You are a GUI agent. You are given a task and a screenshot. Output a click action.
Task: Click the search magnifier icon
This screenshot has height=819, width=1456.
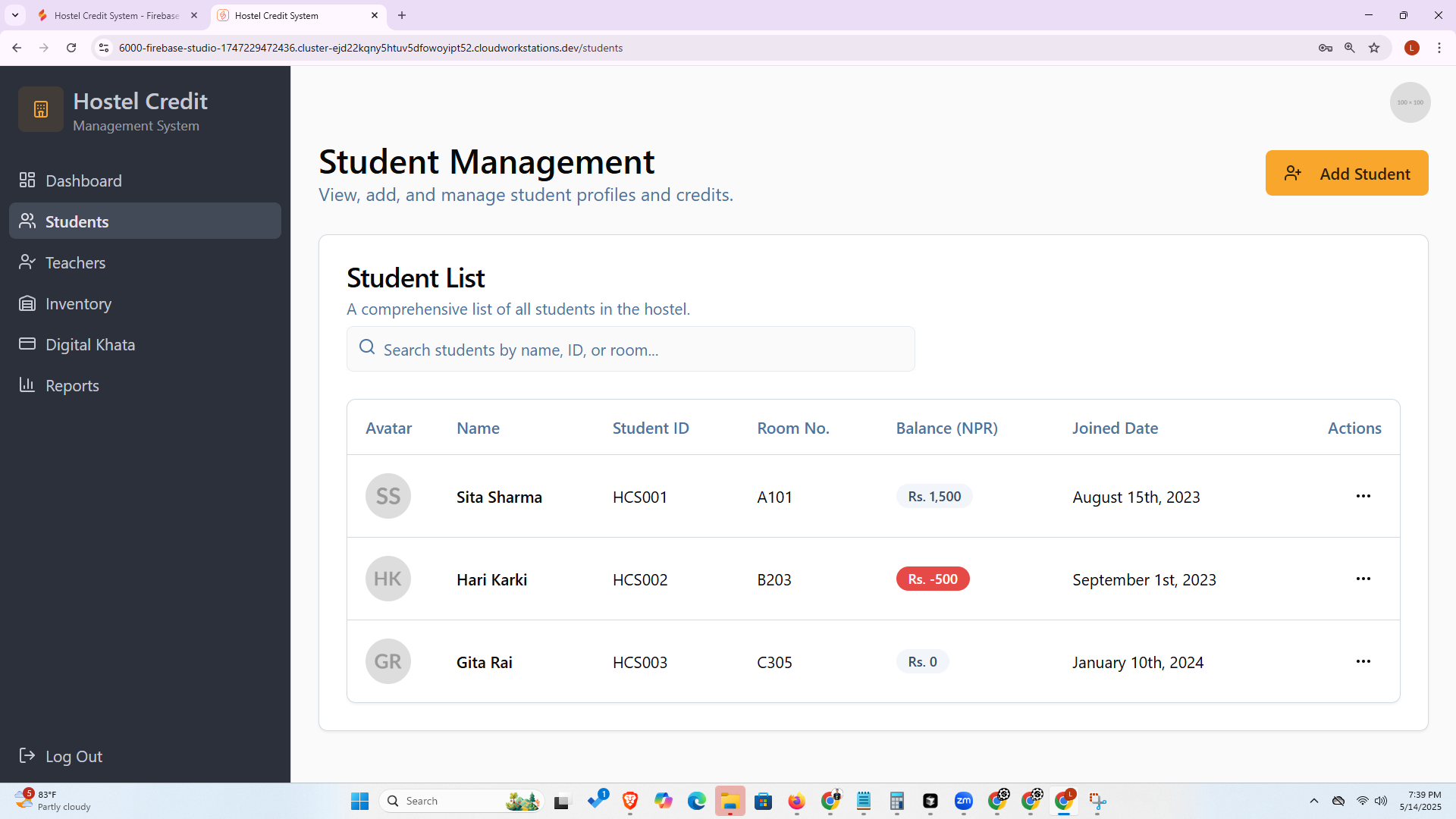367,347
